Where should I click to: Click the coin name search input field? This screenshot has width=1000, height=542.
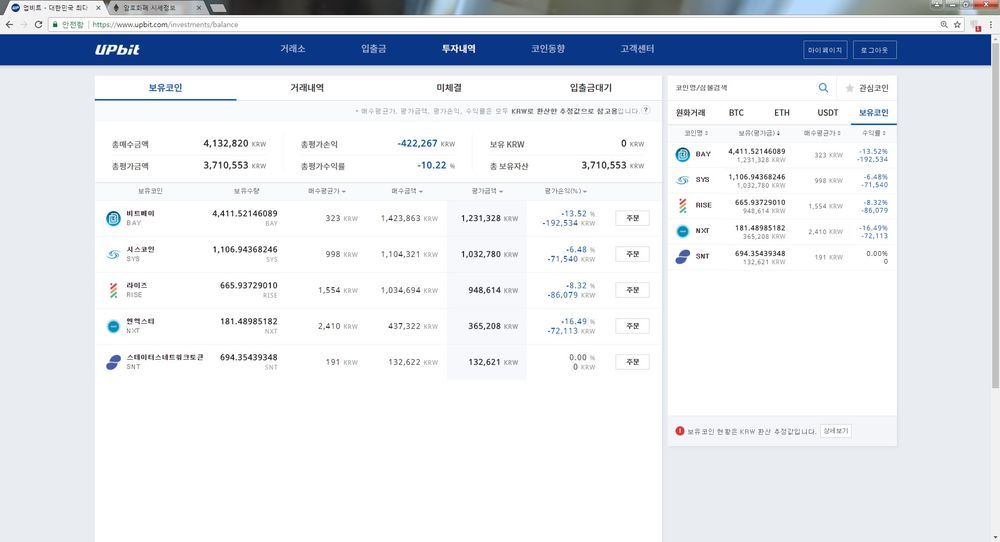coord(742,88)
